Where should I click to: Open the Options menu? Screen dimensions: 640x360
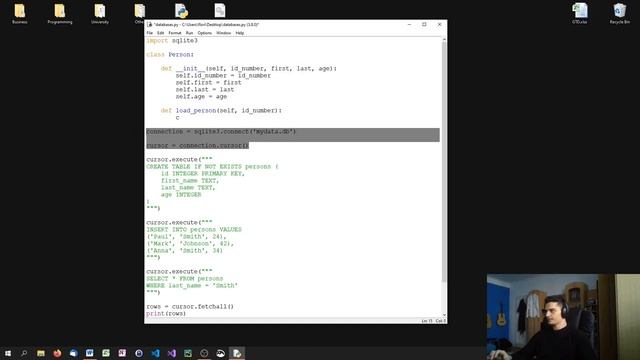[x=204, y=33]
